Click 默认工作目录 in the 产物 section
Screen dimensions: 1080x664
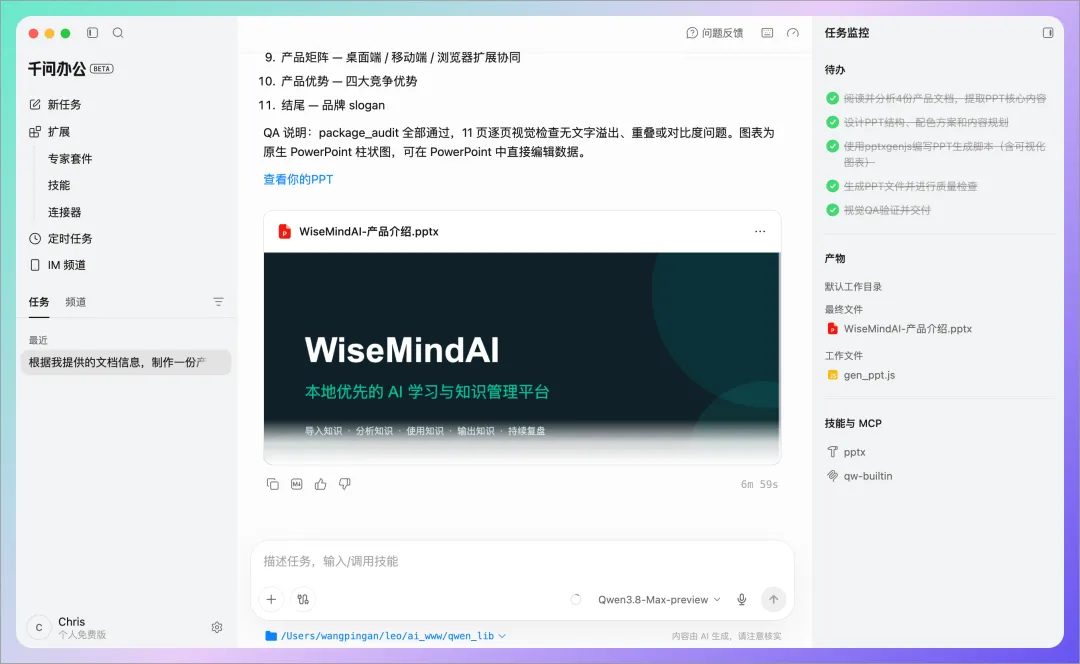853,287
